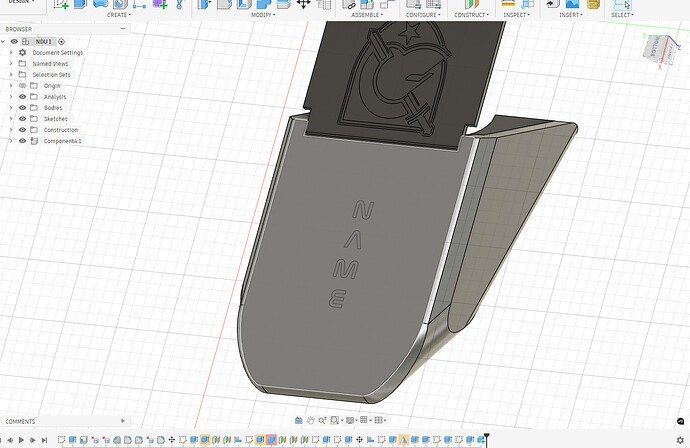Open the CONFIGURE menu
This screenshot has height=448, width=690.
click(423, 15)
